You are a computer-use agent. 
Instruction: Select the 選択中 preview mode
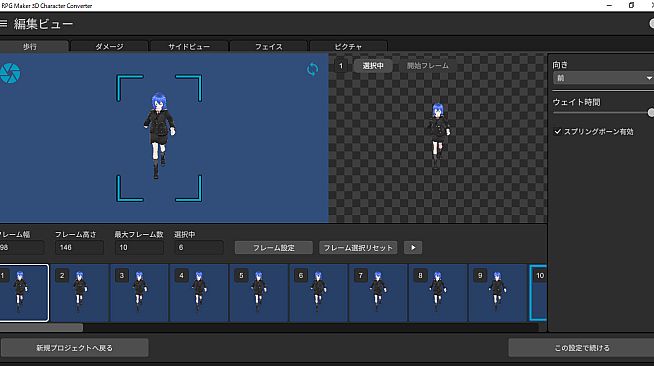pyautogui.click(x=373, y=66)
